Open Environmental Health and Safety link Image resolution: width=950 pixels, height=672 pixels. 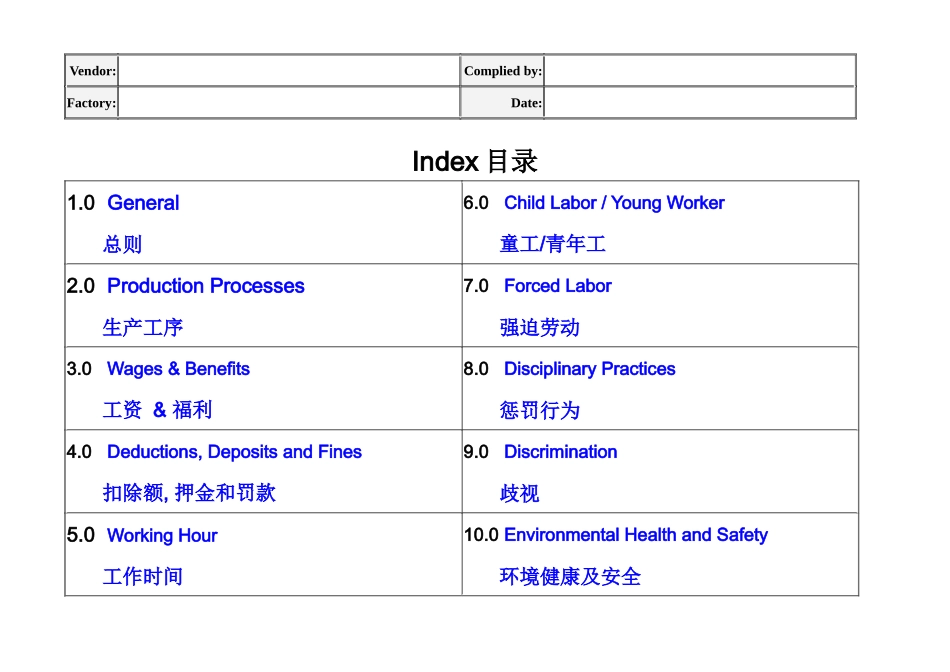[x=636, y=535]
